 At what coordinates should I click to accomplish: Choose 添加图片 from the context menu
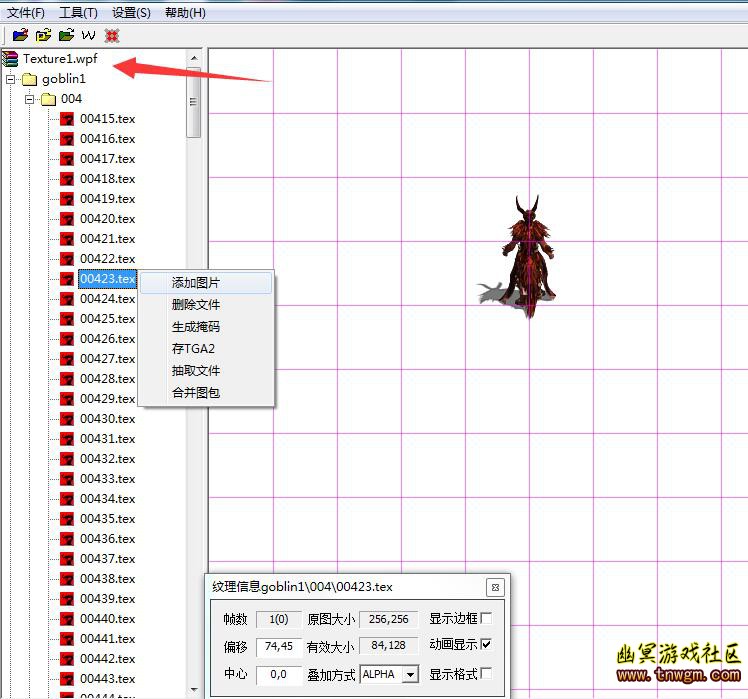click(x=206, y=283)
